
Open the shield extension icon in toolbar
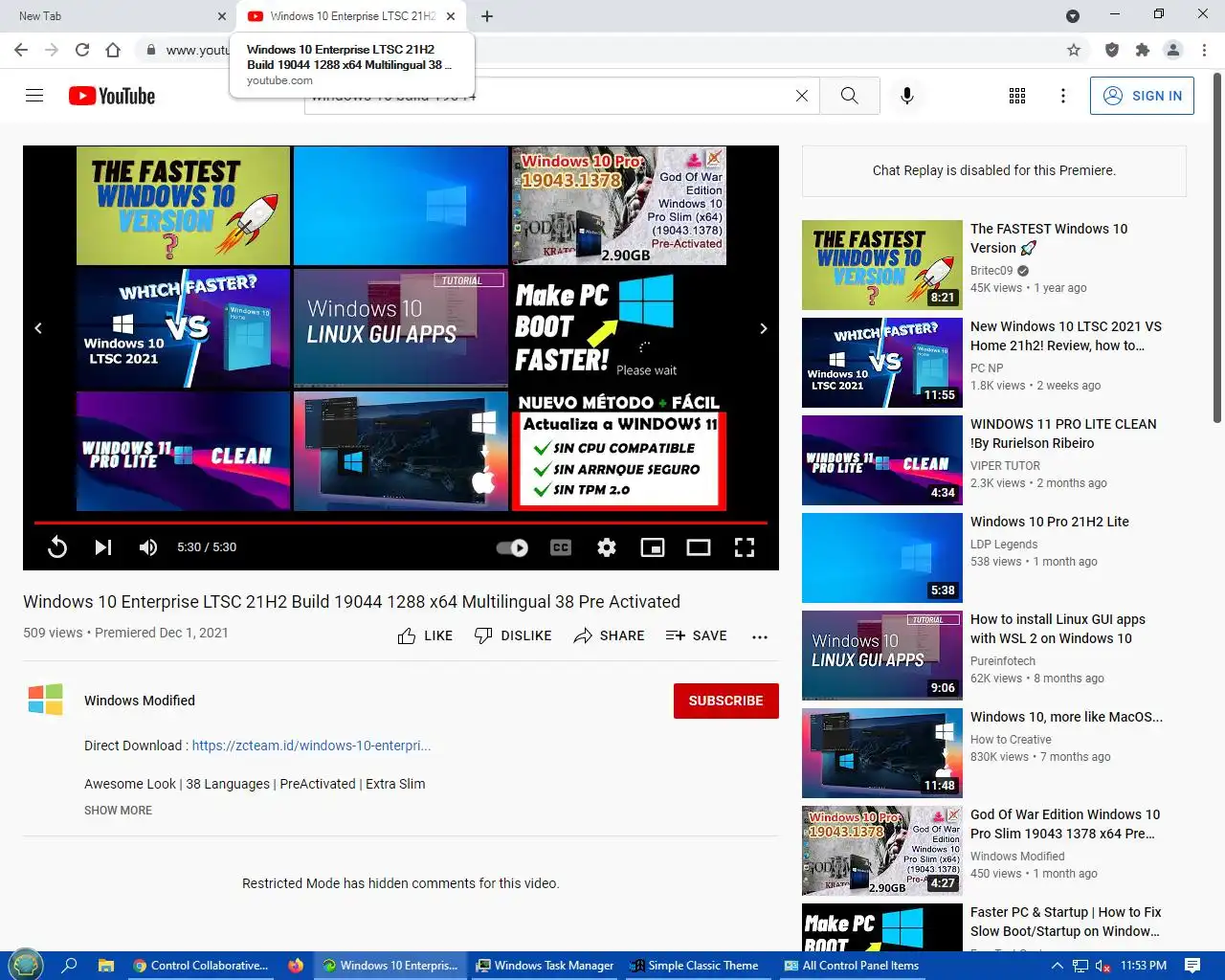point(1111,50)
